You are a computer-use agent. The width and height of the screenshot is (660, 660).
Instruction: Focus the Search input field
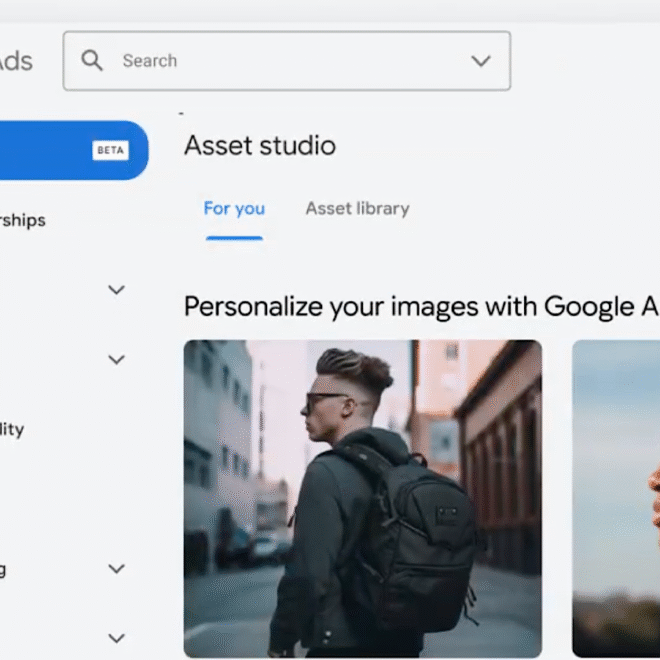[x=287, y=61]
